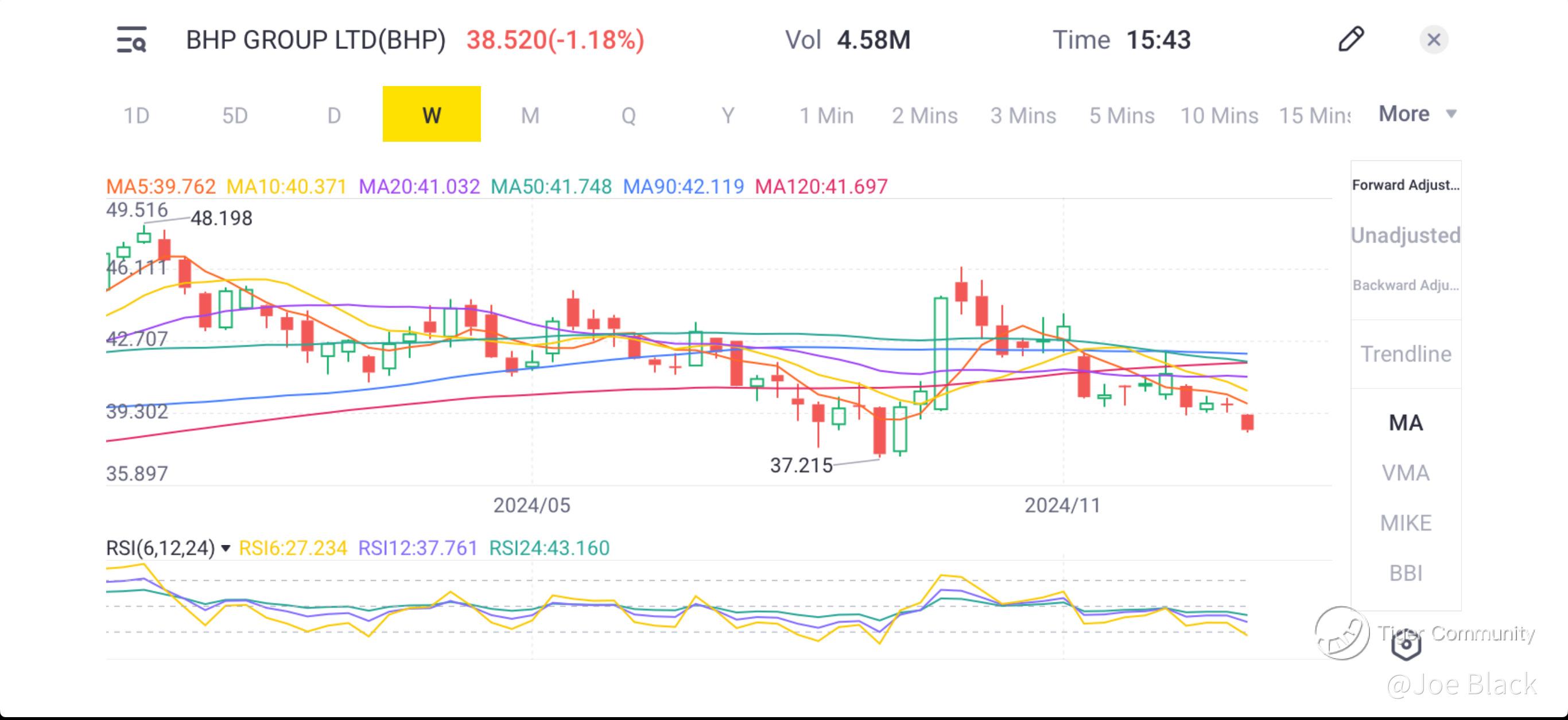
Task: Click the last red candlestick on chart
Action: [x=1248, y=422]
